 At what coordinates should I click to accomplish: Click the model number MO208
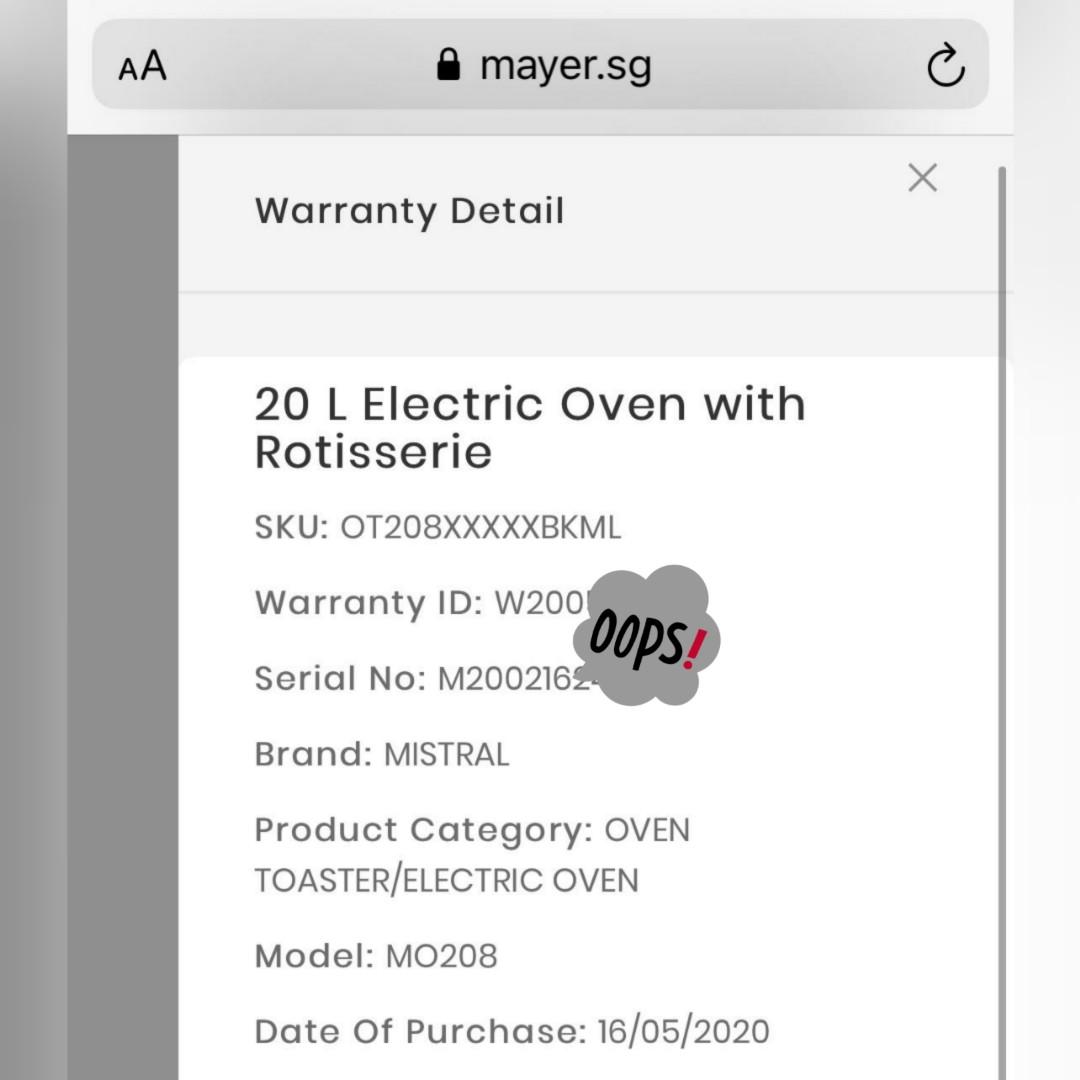(441, 956)
